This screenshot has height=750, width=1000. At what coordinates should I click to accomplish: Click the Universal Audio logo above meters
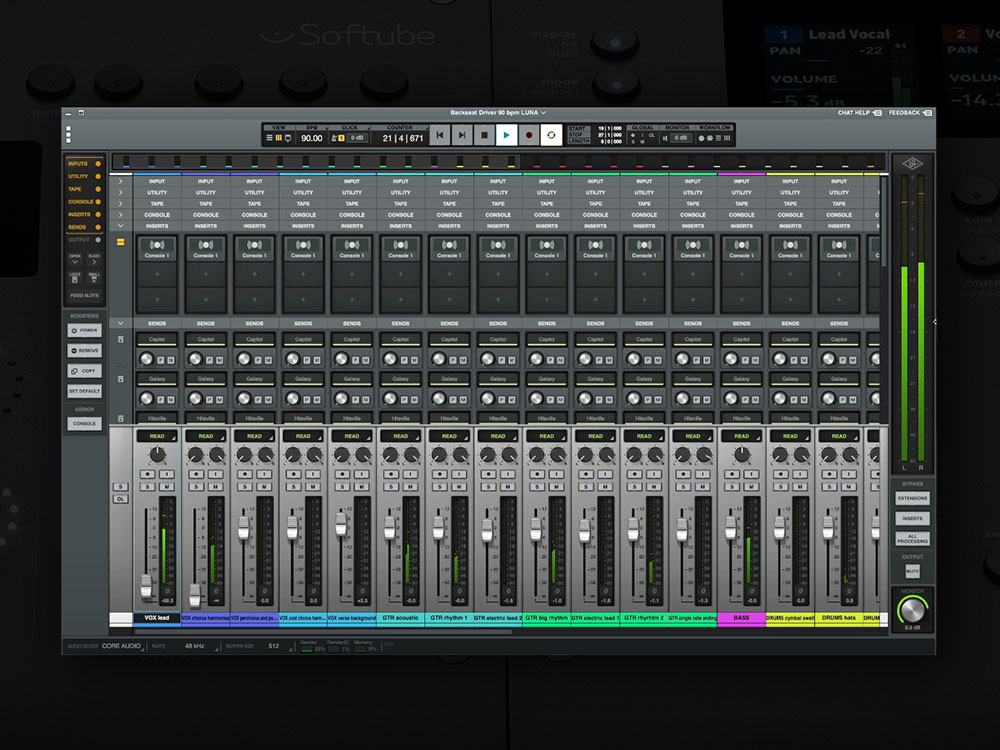click(x=913, y=163)
